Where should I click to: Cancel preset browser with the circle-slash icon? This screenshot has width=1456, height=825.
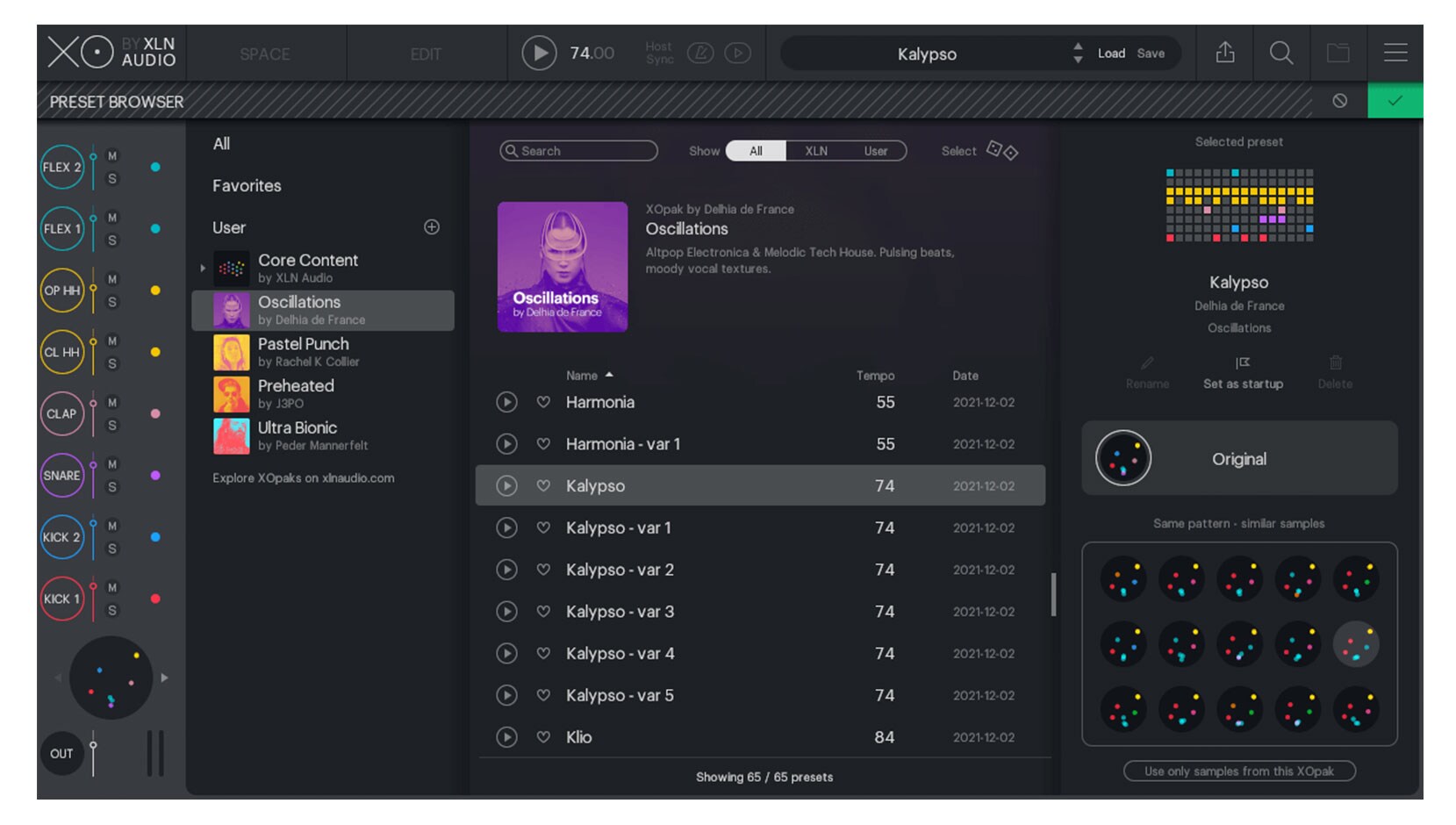(x=1339, y=101)
